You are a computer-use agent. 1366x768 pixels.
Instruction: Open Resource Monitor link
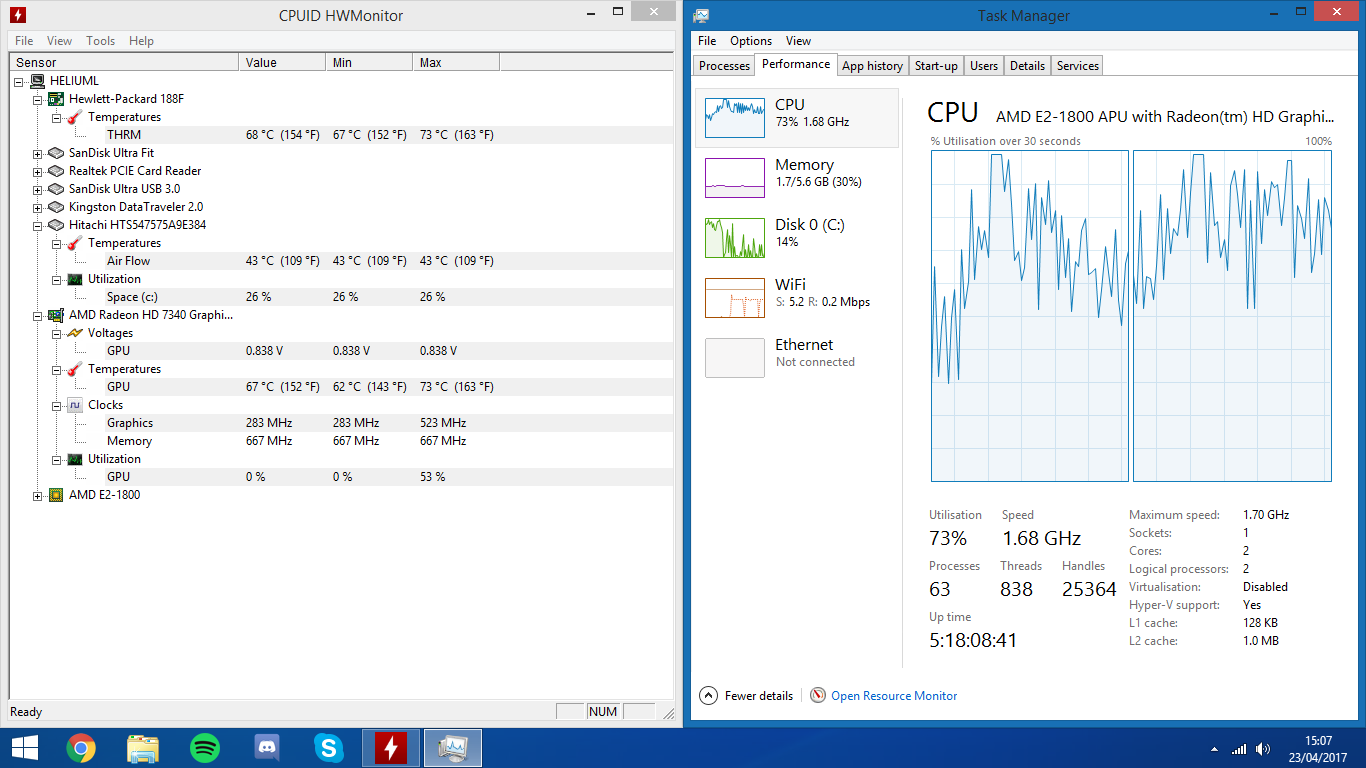pos(894,696)
